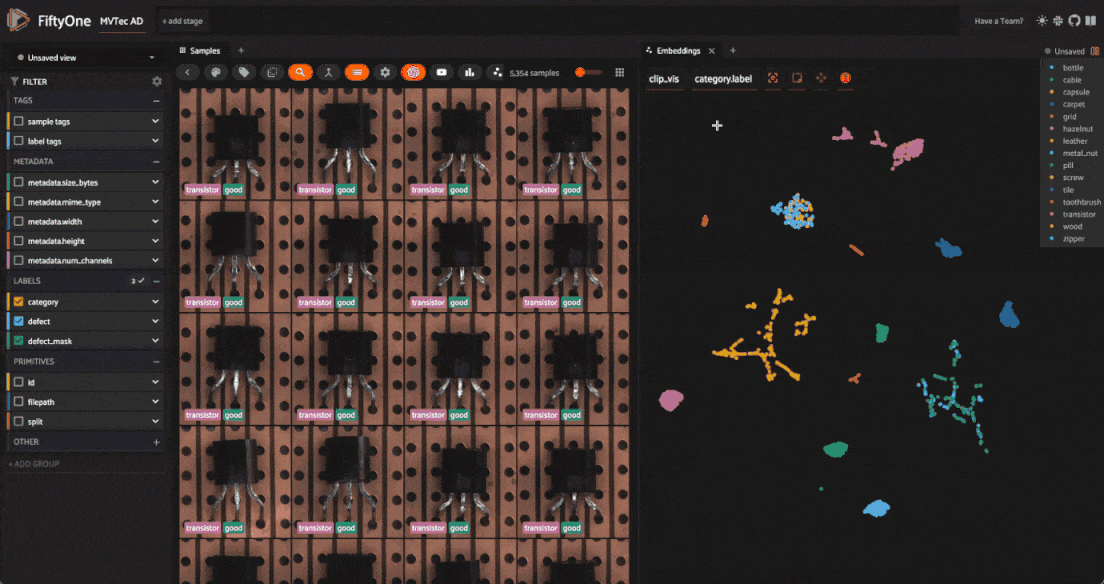Add new panel next to Samples tab

point(241,51)
